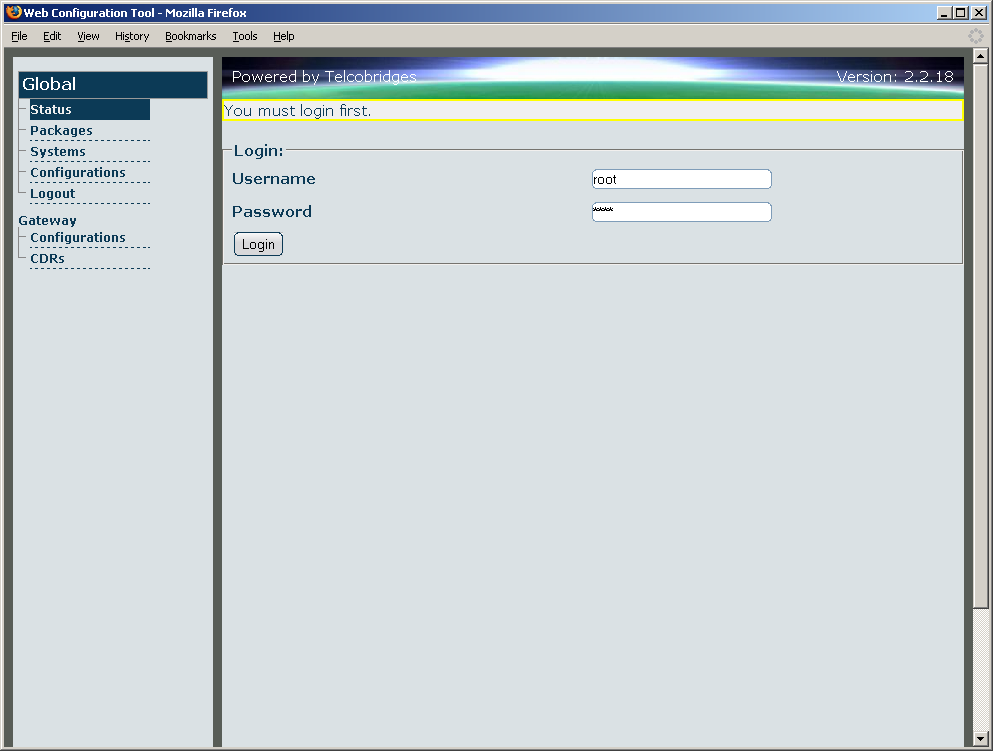
Task: Click the 'Login:' fieldset legend
Action: point(258,151)
